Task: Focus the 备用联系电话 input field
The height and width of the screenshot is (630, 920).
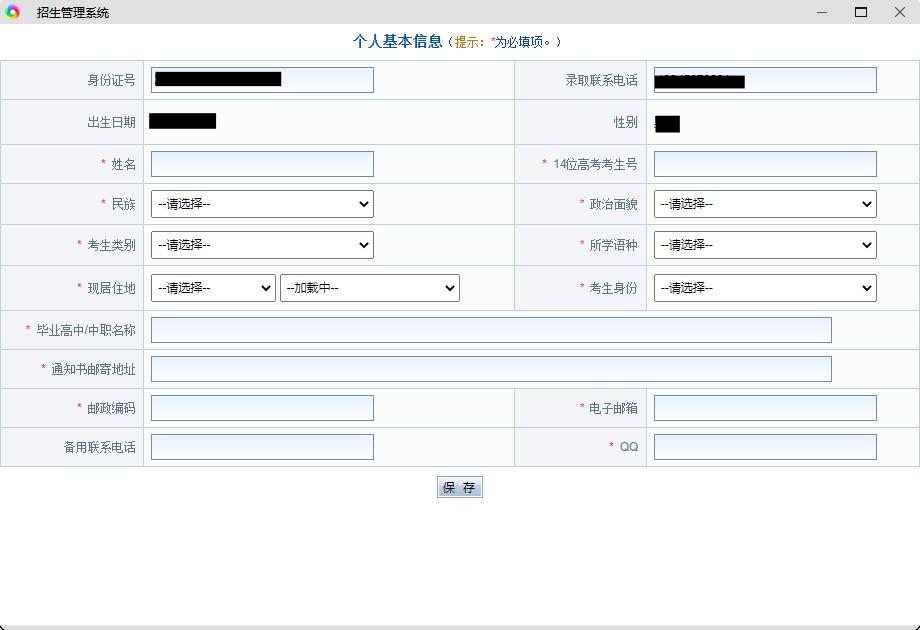Action: pos(262,447)
